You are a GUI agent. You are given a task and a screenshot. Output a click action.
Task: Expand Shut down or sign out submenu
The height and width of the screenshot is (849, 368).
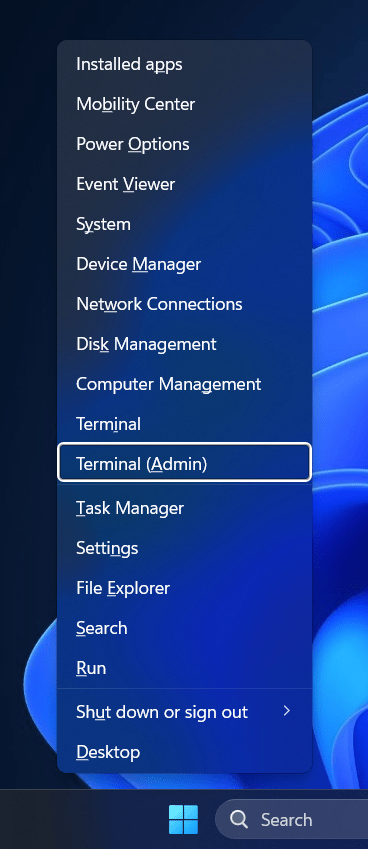coord(184,711)
